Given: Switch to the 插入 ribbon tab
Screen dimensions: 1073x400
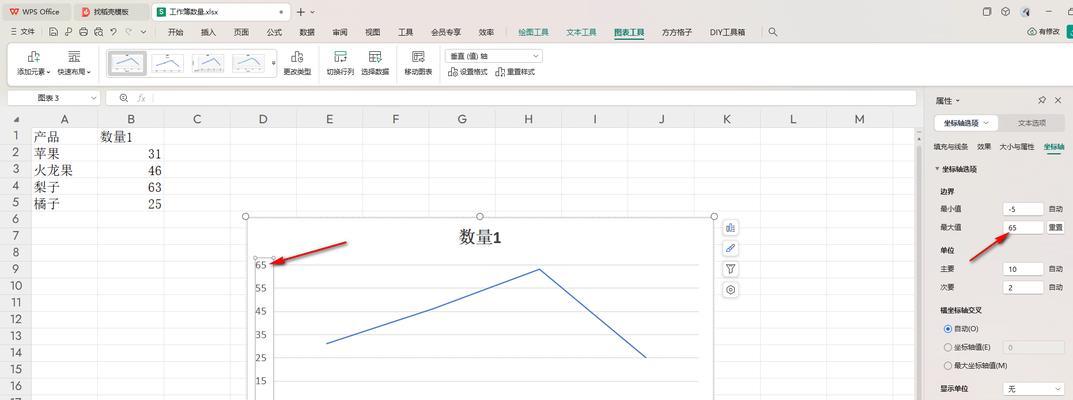Looking at the screenshot, I should tap(209, 31).
